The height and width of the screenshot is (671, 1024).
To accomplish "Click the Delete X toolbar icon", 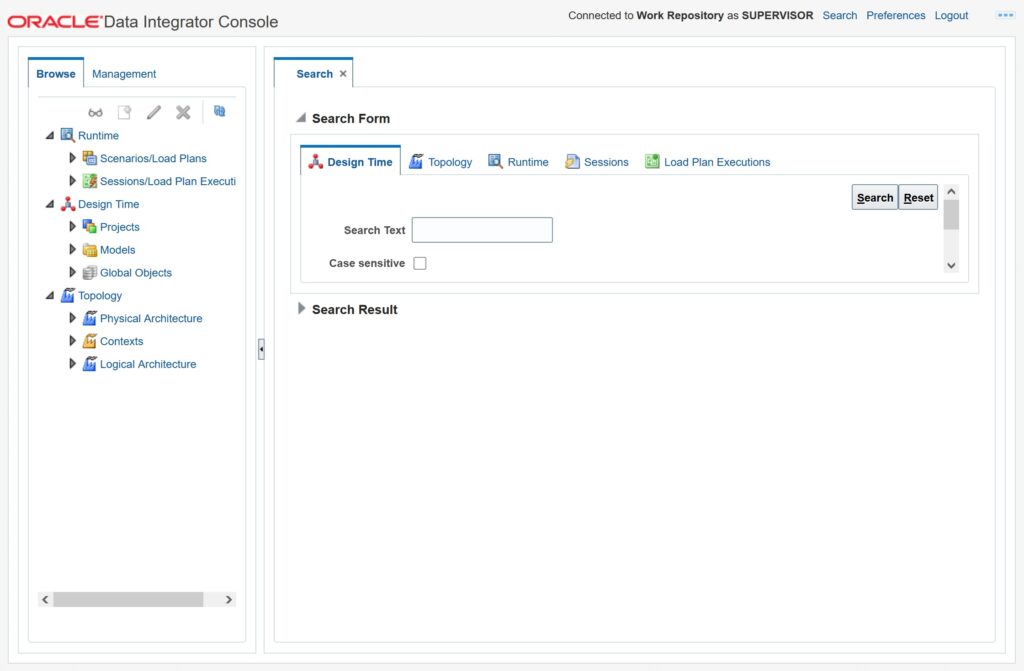I will [x=183, y=112].
